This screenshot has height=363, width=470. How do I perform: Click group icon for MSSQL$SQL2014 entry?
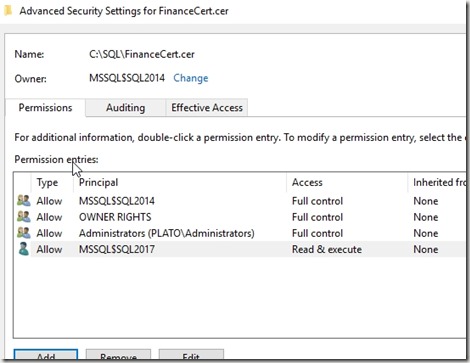(24, 201)
